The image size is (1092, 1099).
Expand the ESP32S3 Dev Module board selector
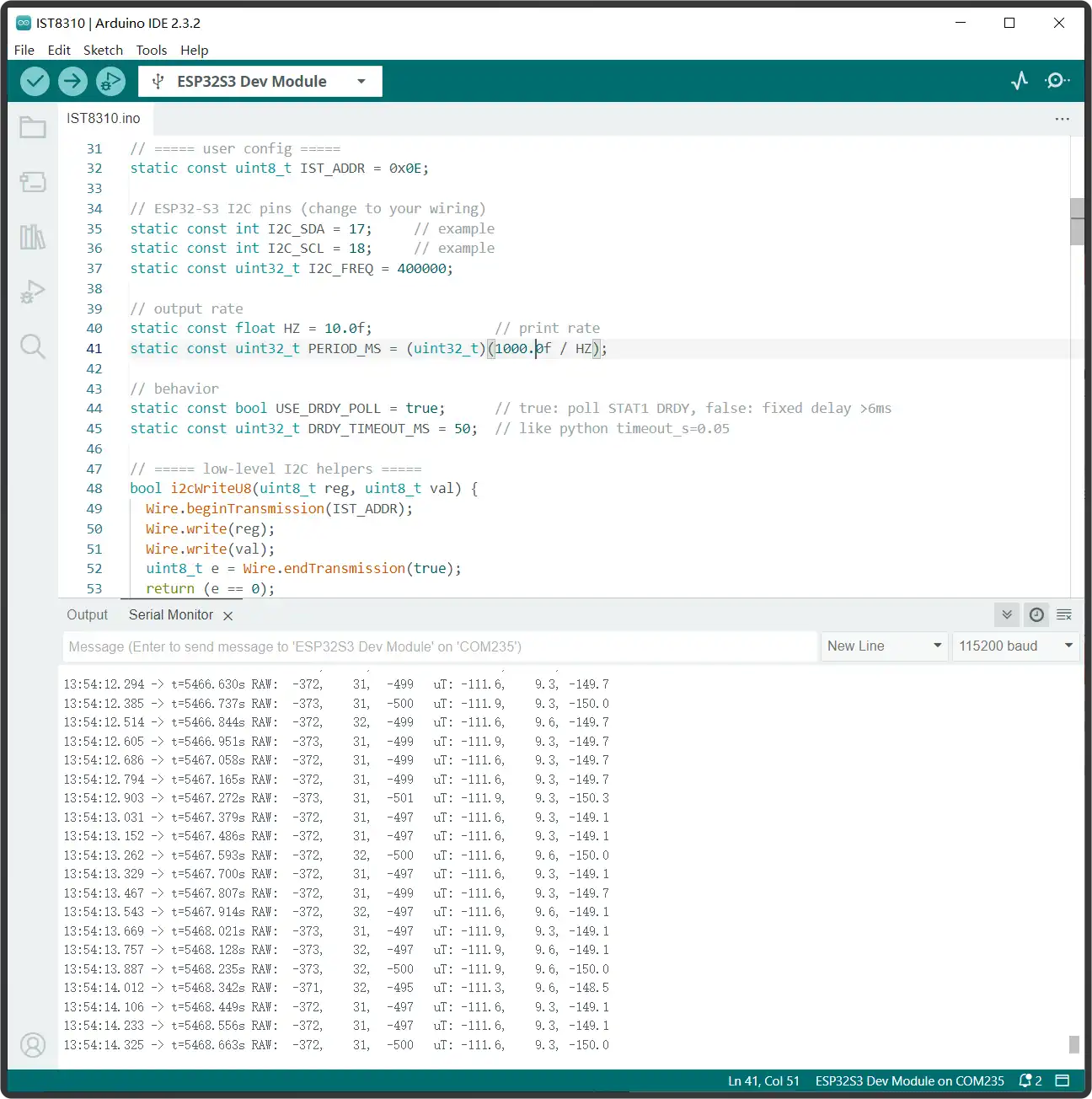coord(260,82)
